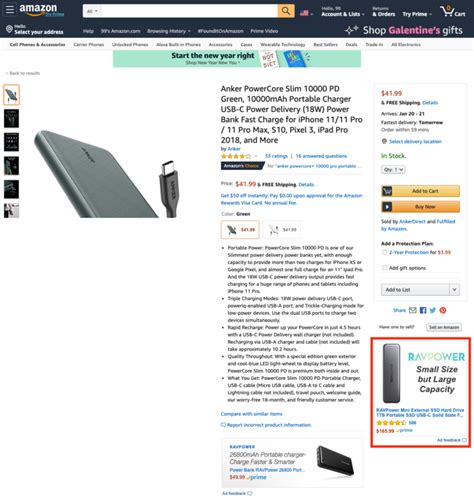Expand the Add to List dropdown arrow

click(454, 290)
